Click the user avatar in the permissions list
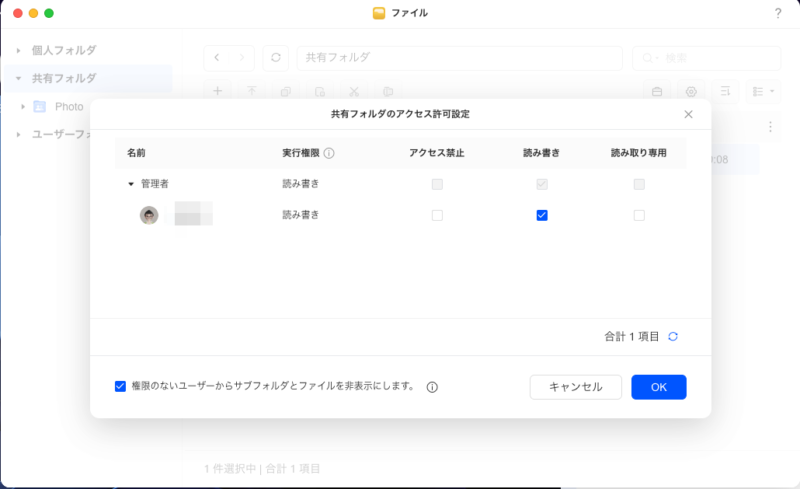This screenshot has height=489, width=800. click(x=149, y=215)
